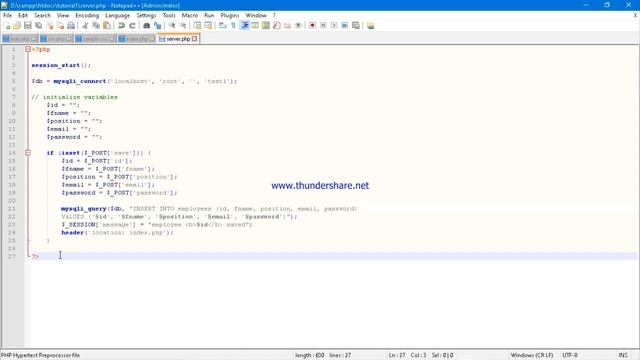Viewport: 640px width, 360px height.
Task: Open the Search menu
Action: pos(42,15)
